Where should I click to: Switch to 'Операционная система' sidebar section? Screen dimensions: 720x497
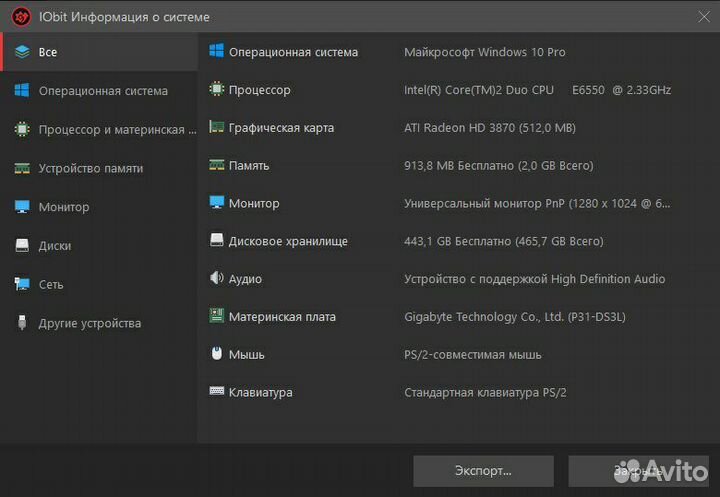point(100,90)
